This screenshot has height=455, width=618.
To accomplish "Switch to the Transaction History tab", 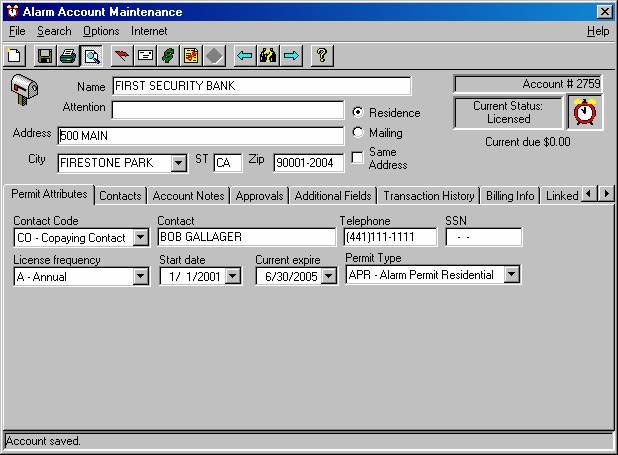I will pos(428,196).
